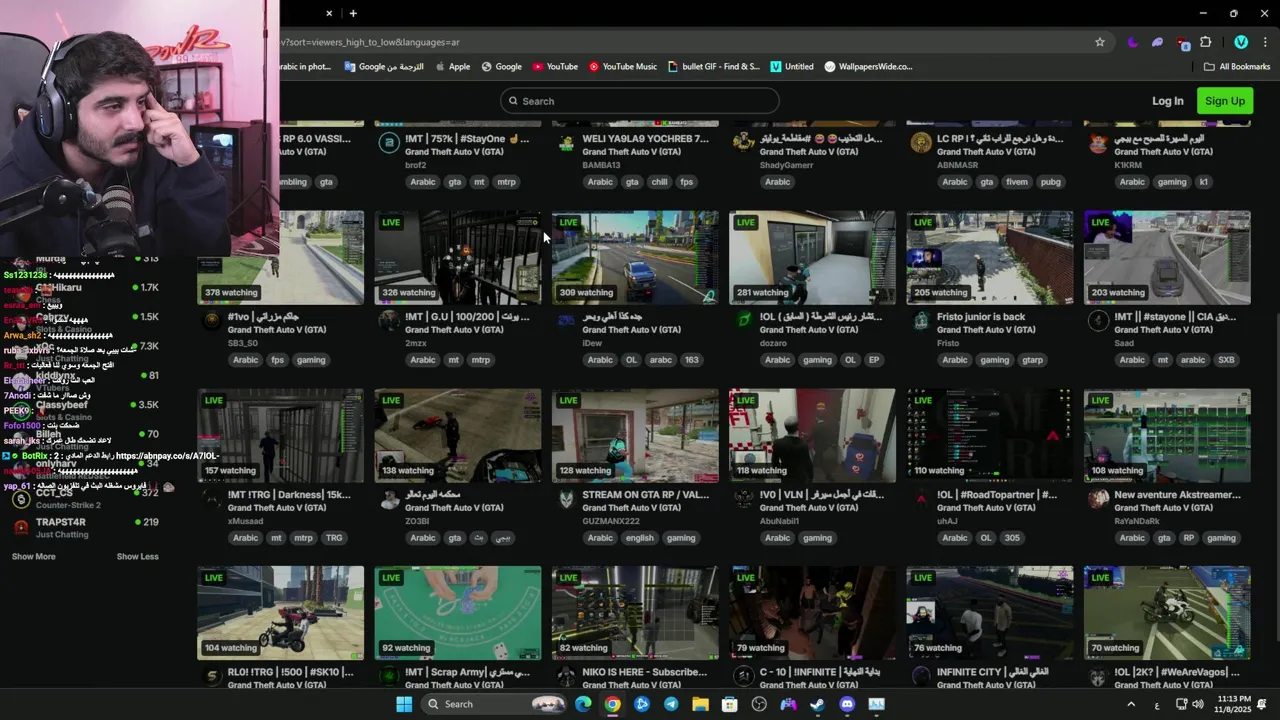The width and height of the screenshot is (1280, 720).
Task: Open the All Bookmarks folder
Action: (1237, 67)
